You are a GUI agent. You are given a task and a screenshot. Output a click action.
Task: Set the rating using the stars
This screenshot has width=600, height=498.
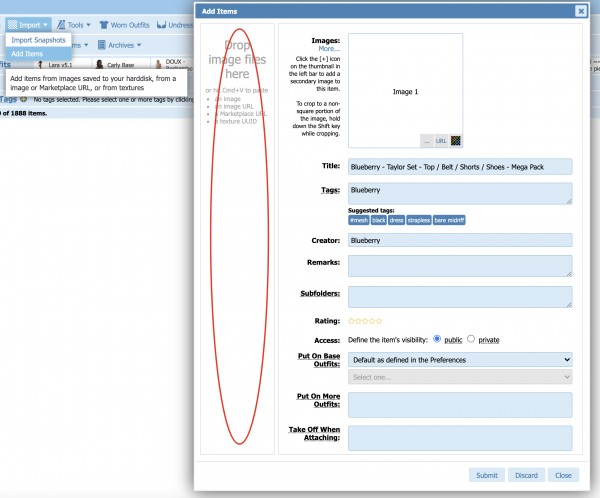(364, 321)
